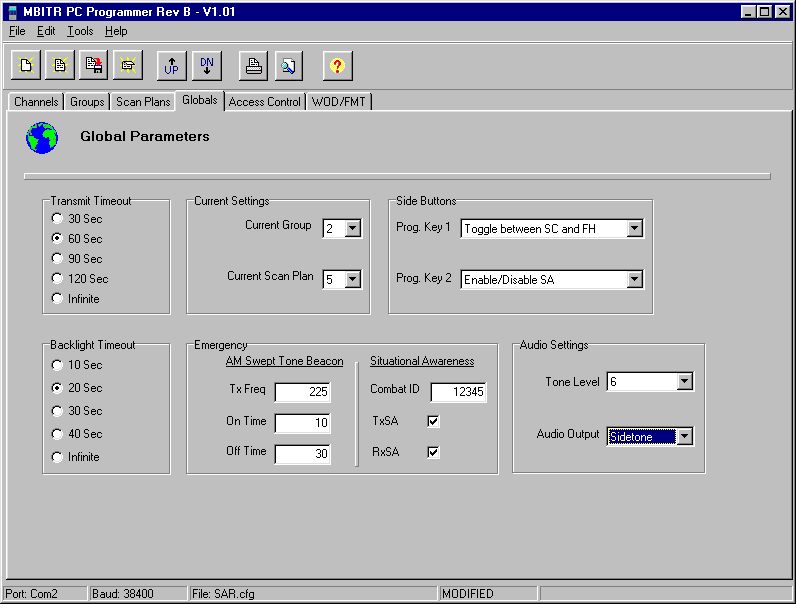
Task: Click the Combat ID input field
Action: 458,392
